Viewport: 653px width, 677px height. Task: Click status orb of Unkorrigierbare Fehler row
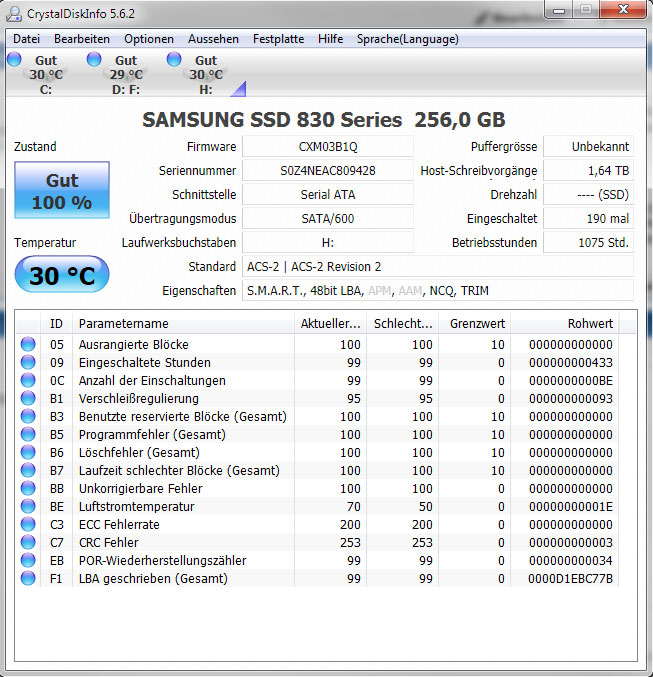click(x=28, y=488)
